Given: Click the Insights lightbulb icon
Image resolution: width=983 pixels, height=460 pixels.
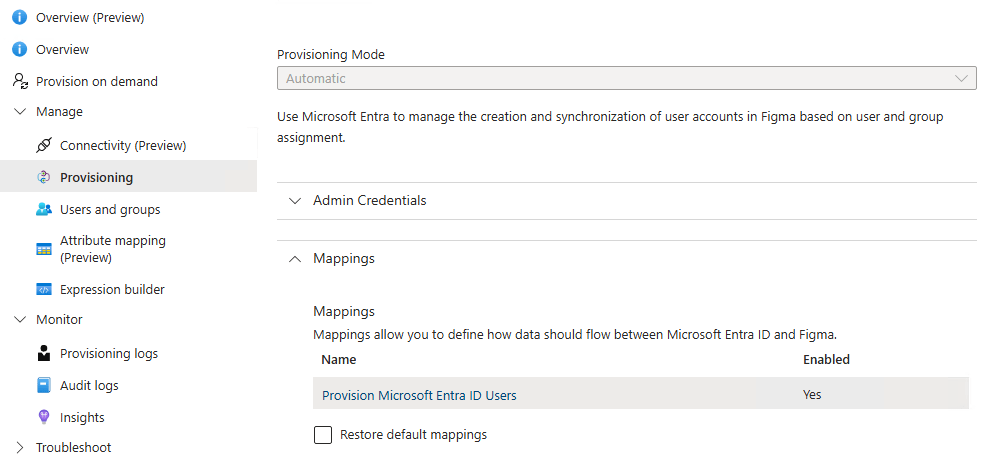Looking at the screenshot, I should 44,417.
